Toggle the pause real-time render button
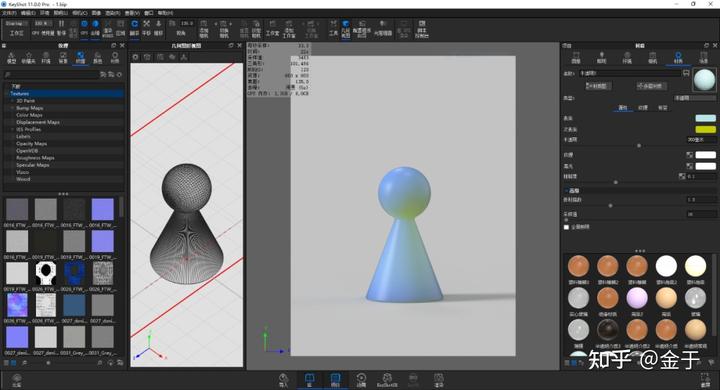This screenshot has height=390, width=720. [62, 28]
